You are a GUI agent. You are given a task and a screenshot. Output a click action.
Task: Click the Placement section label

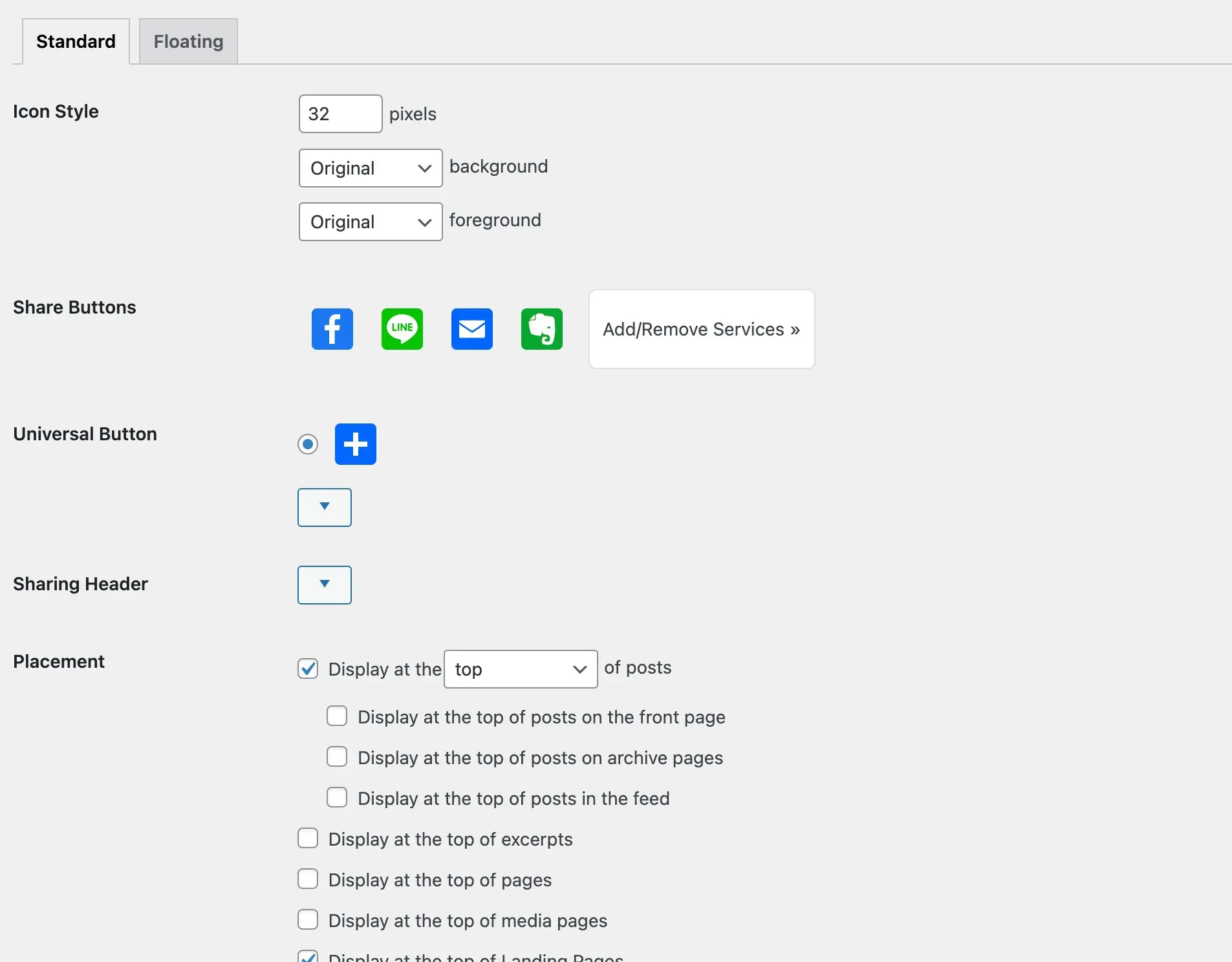coord(59,661)
